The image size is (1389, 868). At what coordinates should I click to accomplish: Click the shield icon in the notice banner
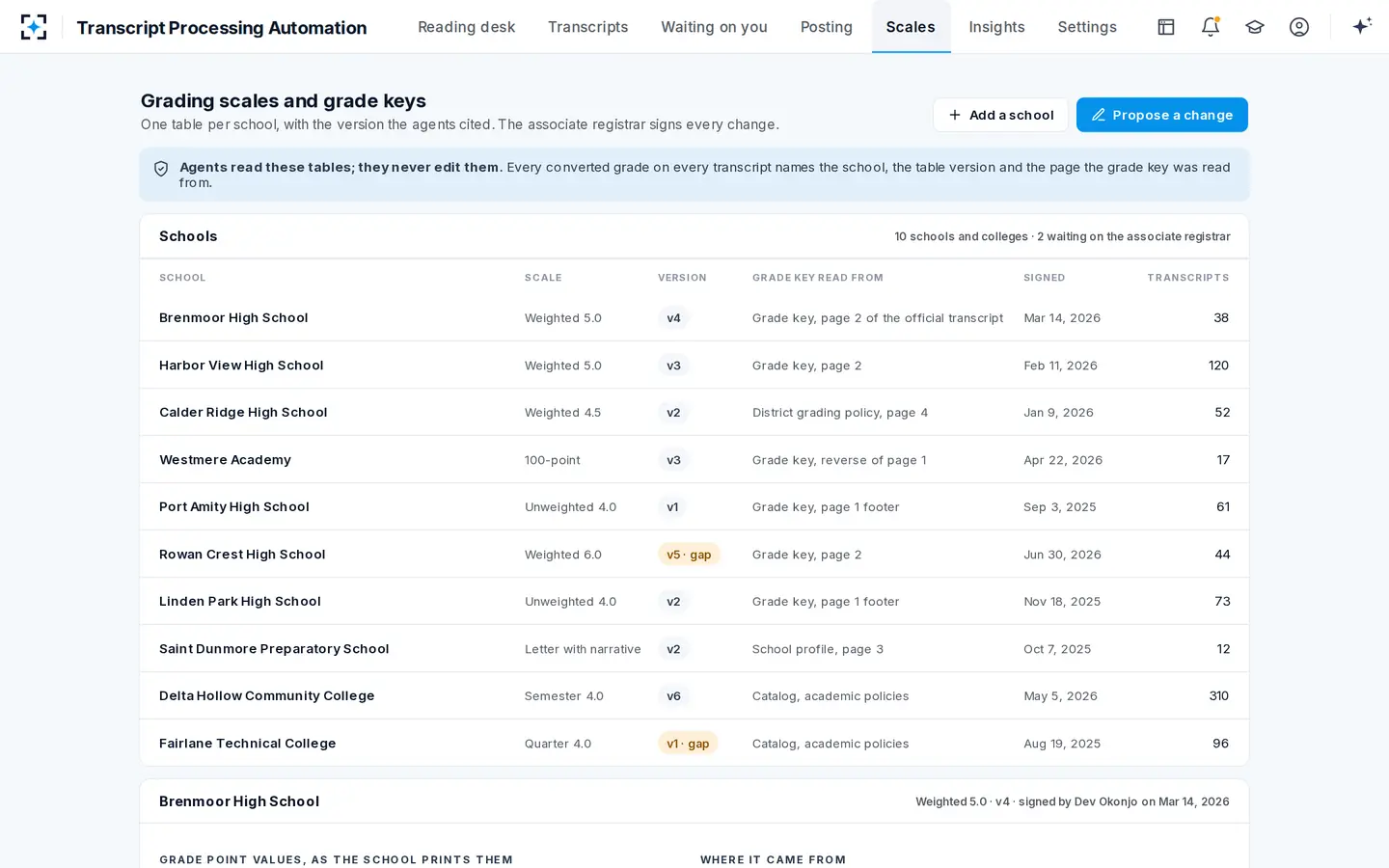coord(161,169)
